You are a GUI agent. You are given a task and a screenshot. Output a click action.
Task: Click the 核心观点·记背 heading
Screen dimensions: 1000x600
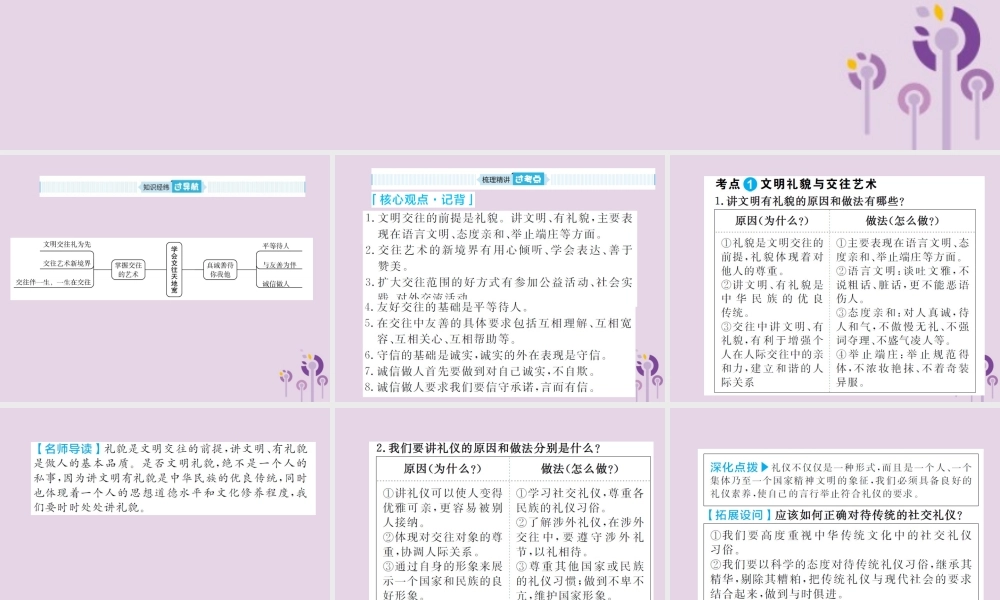click(422, 200)
